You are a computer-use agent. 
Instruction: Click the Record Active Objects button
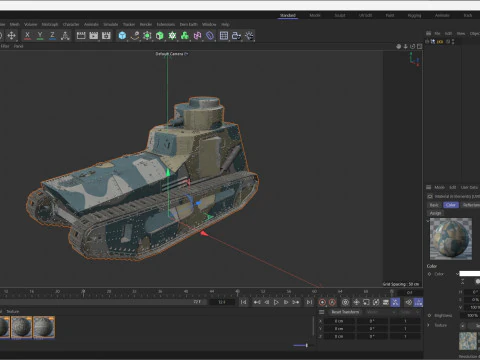tap(322, 302)
